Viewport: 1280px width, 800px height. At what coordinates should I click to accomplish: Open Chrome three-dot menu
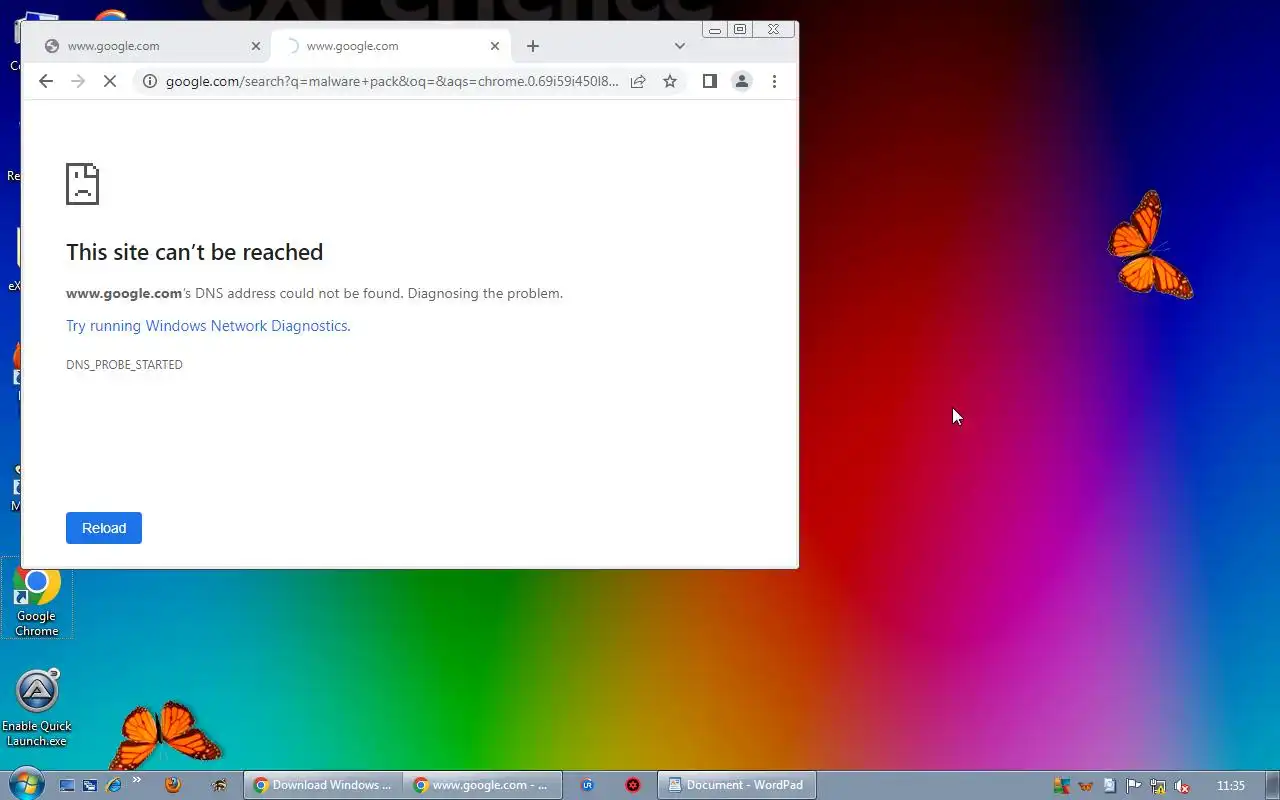(x=774, y=81)
